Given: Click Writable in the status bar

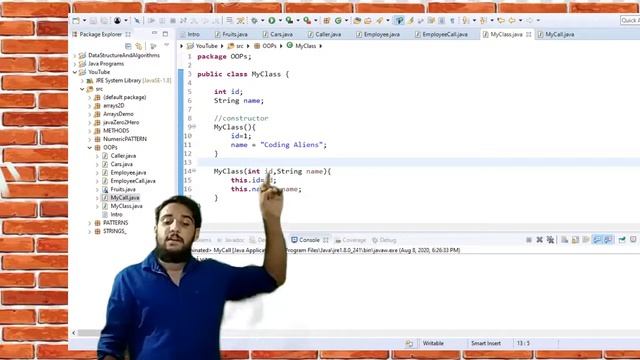Looking at the screenshot, I should [433, 344].
